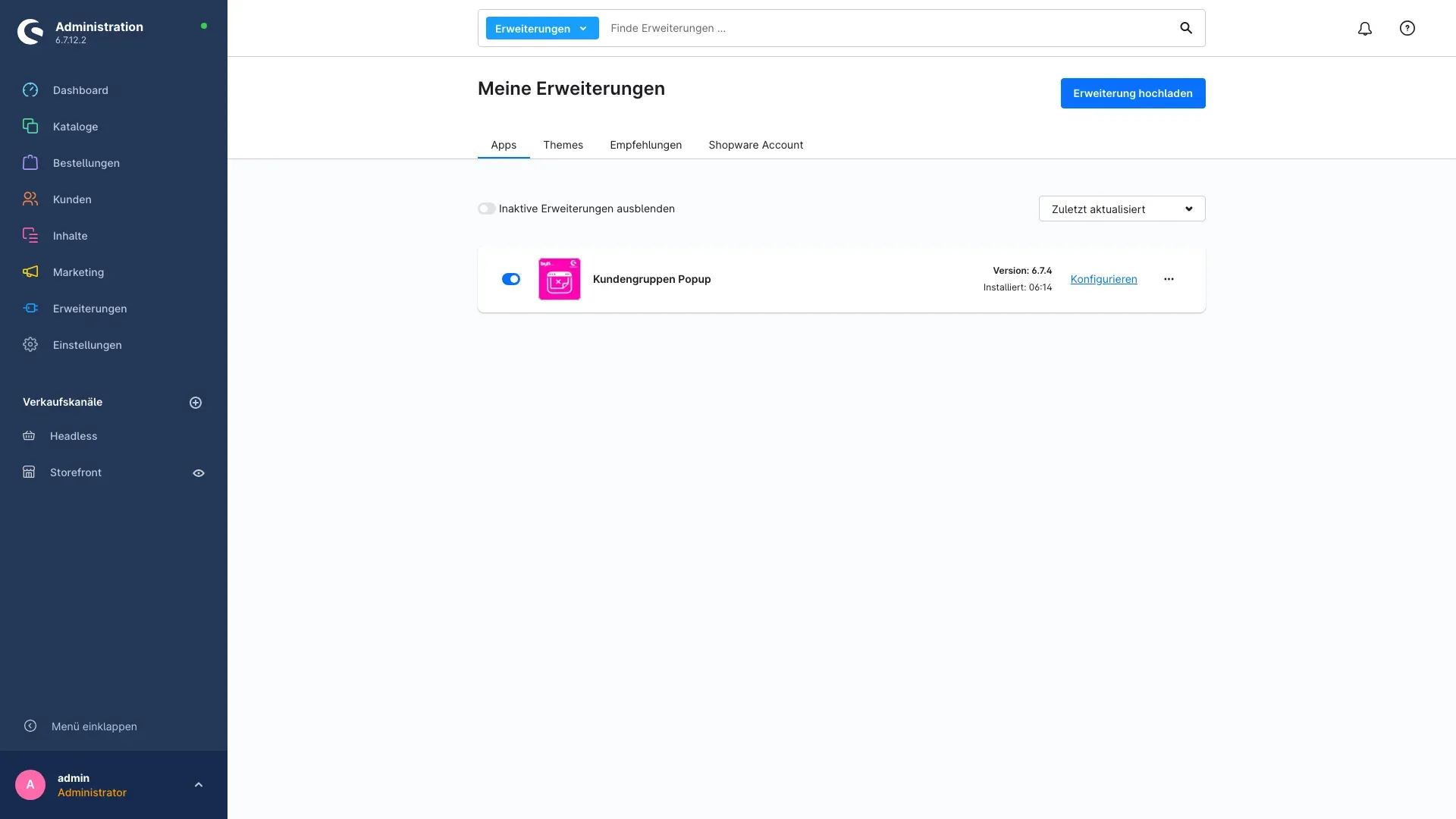Screen dimensions: 1456x819
Task: Switch to the Shopware Account tab
Action: (756, 145)
